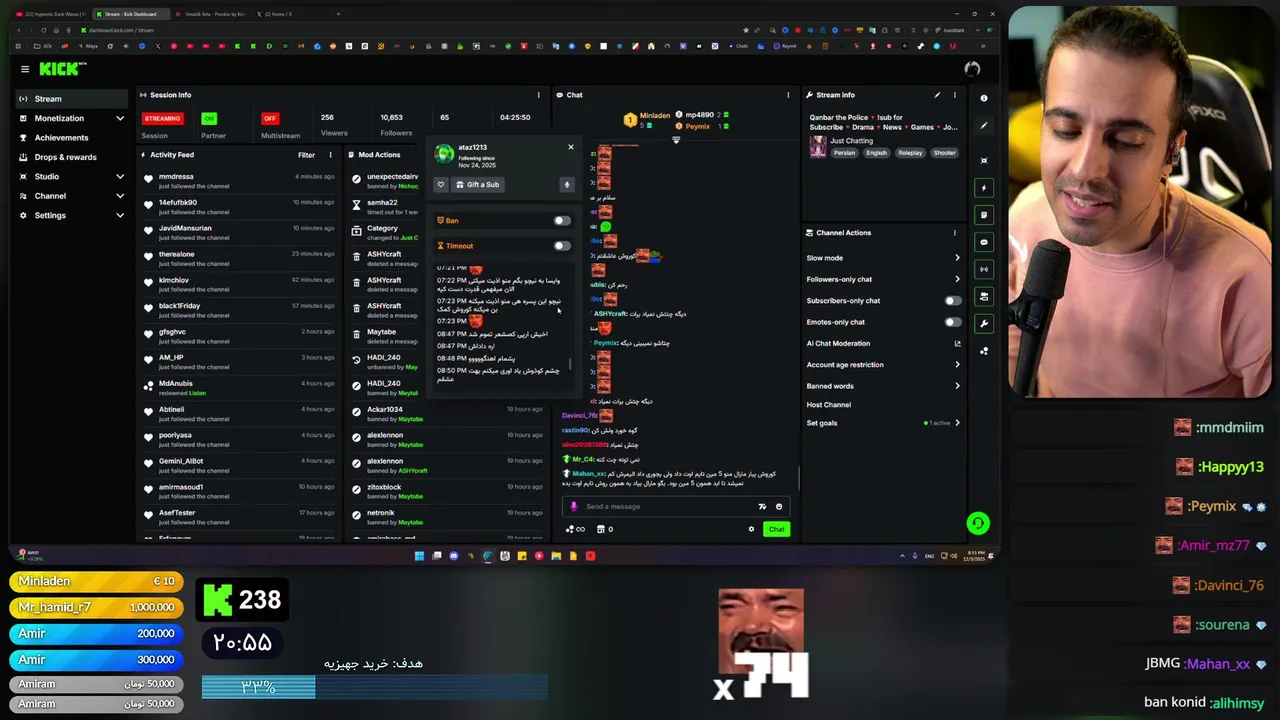The height and width of the screenshot is (720, 1280).
Task: Click the green Chat send button
Action: (776, 529)
